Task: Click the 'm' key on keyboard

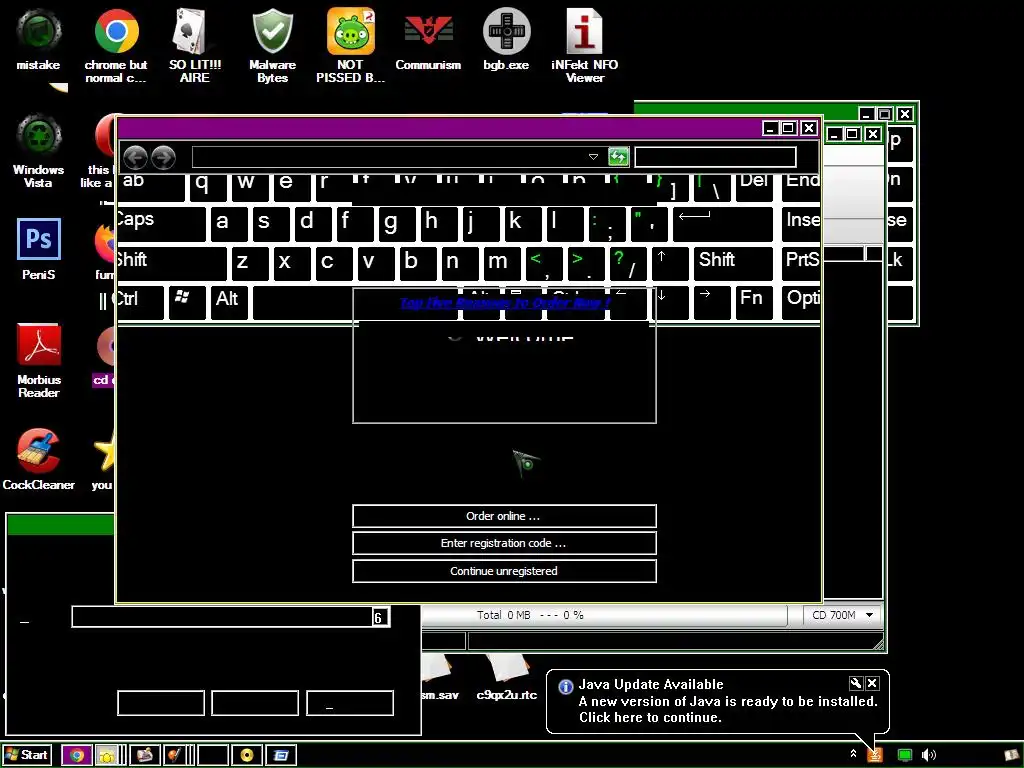Action: point(502,263)
